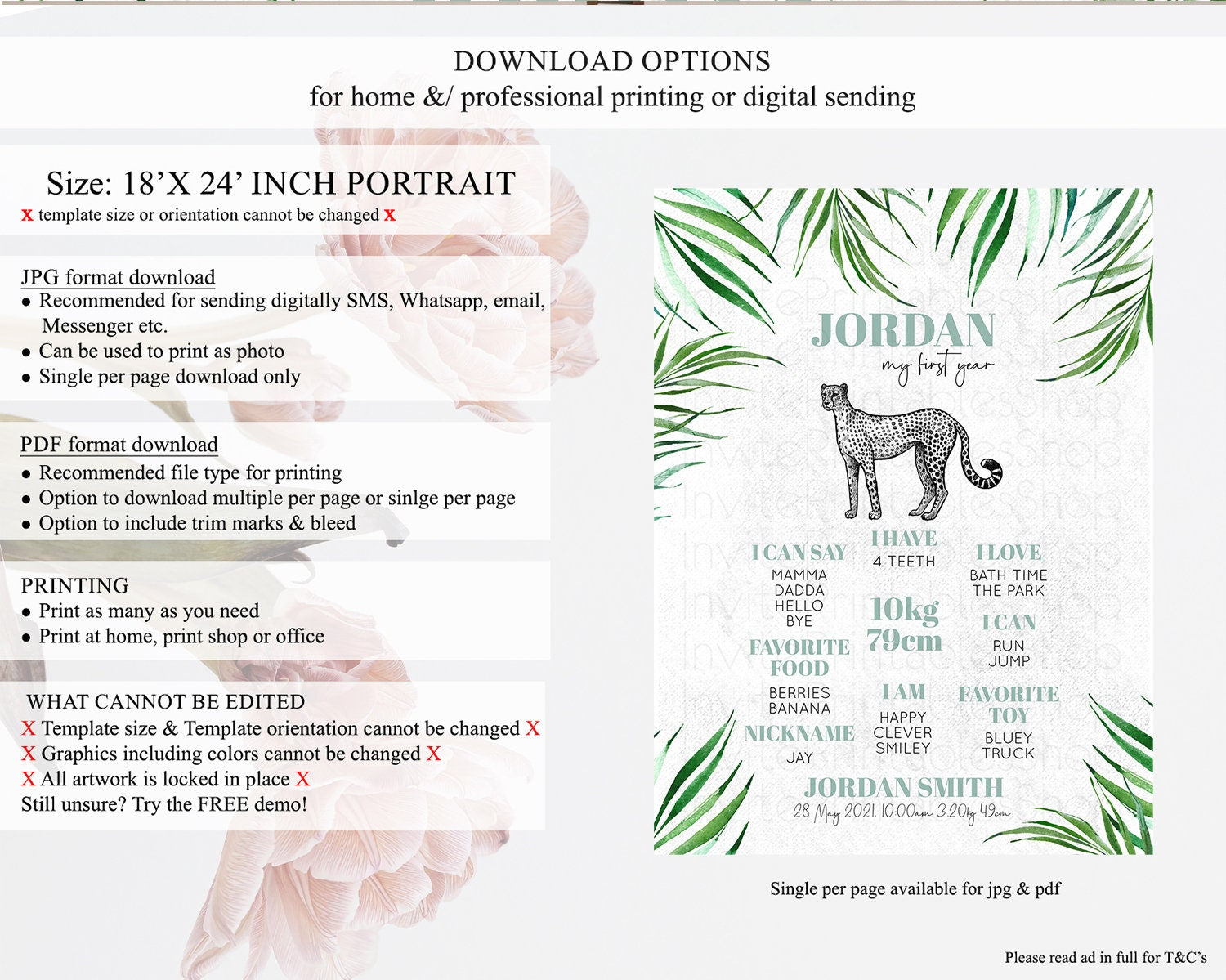Screen dimensions: 1226x980
Task: Click red X before "Graphics including colors"
Action: [x=29, y=754]
